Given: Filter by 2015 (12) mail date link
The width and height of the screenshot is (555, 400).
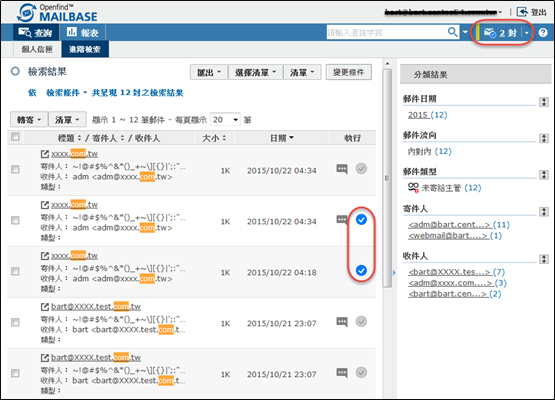Looking at the screenshot, I should (x=428, y=115).
